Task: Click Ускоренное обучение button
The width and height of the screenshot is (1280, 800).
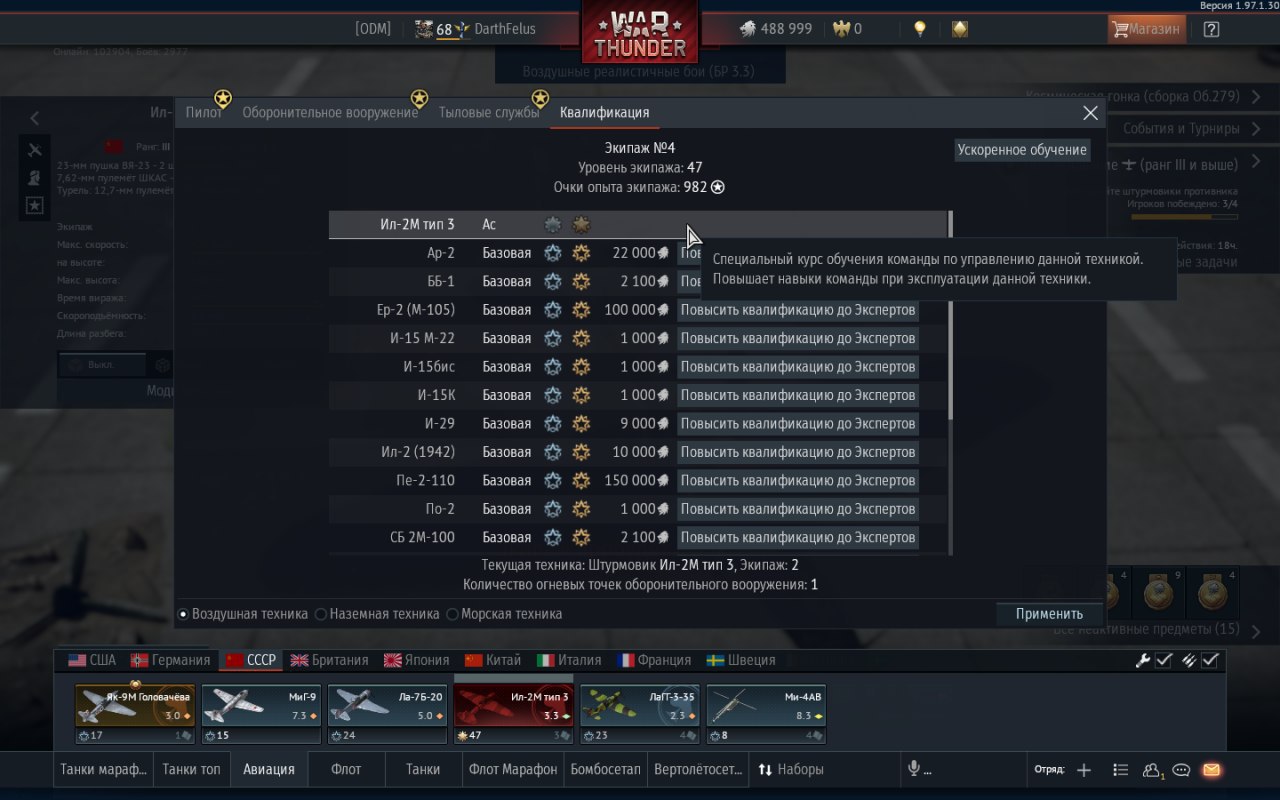Action: (x=1022, y=150)
